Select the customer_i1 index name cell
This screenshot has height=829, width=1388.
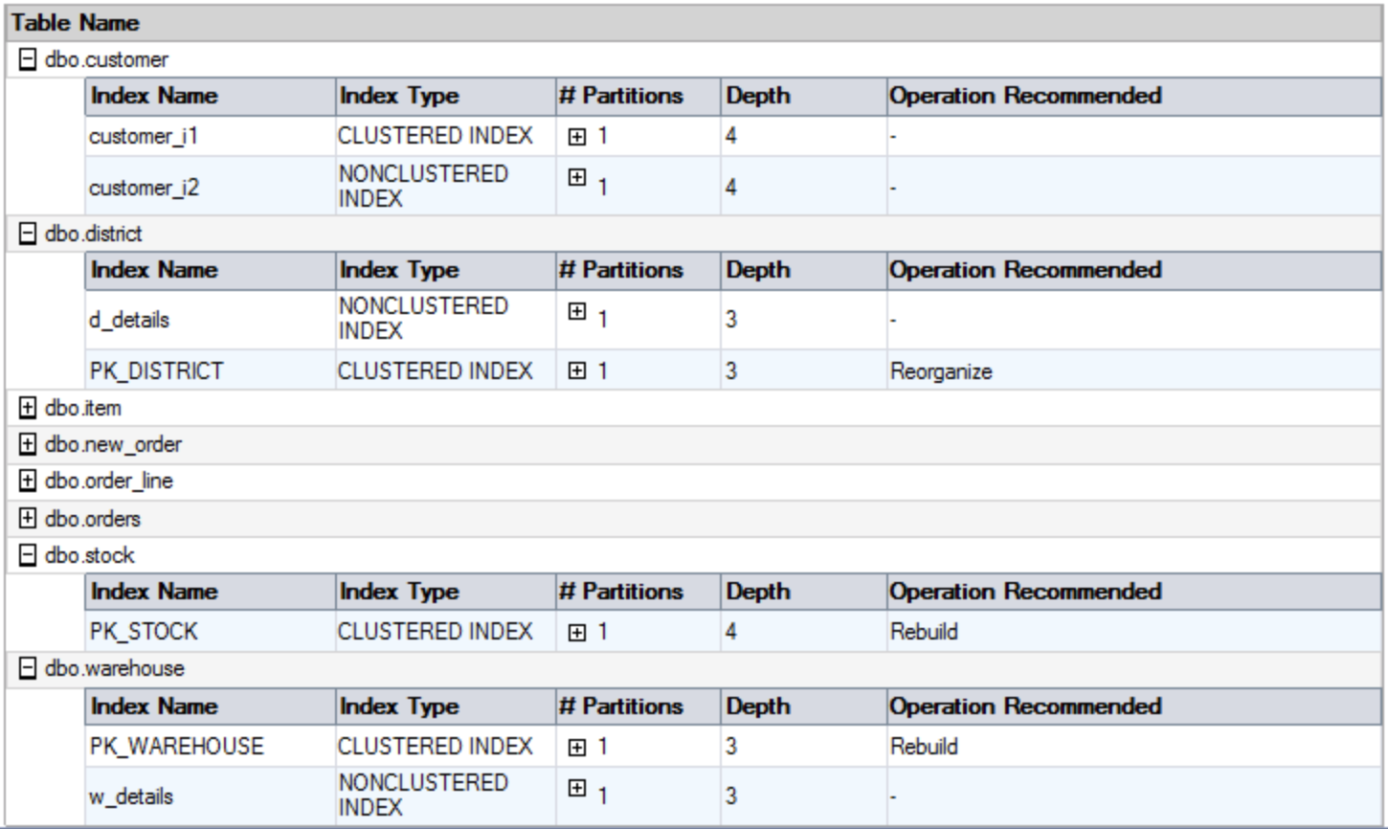pos(210,137)
